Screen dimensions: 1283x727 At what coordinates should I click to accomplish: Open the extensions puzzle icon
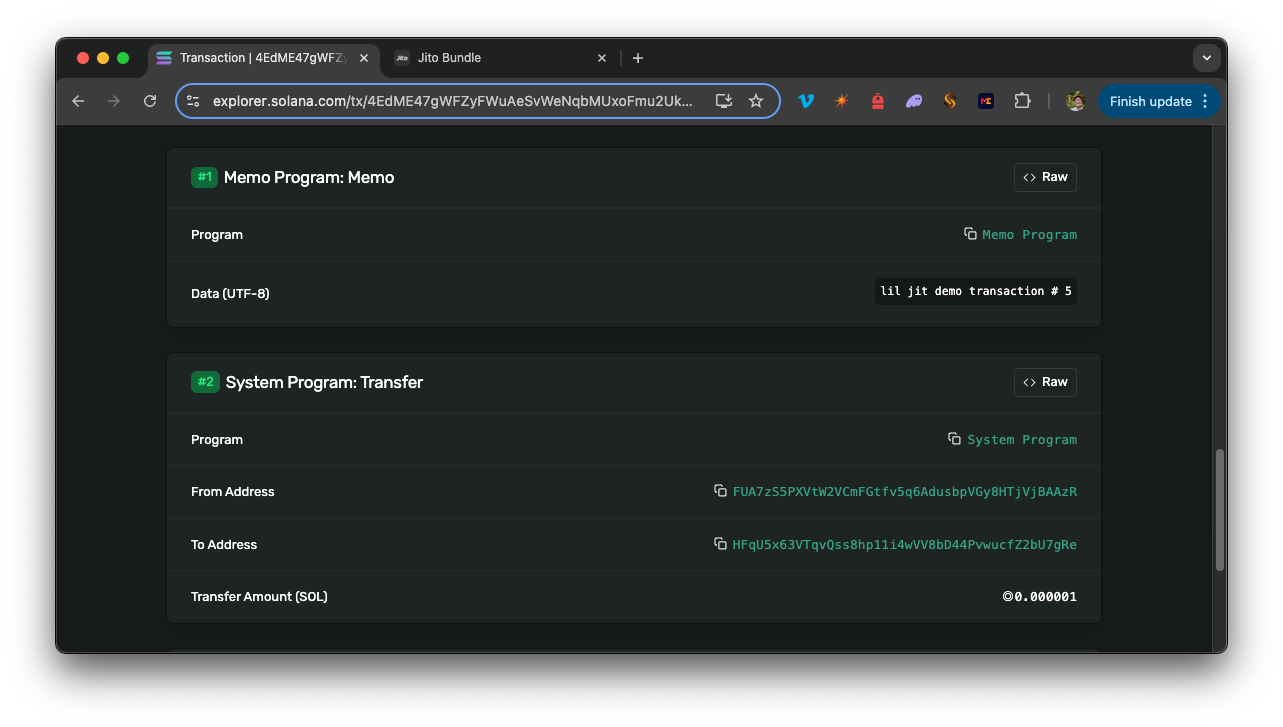(x=1022, y=101)
